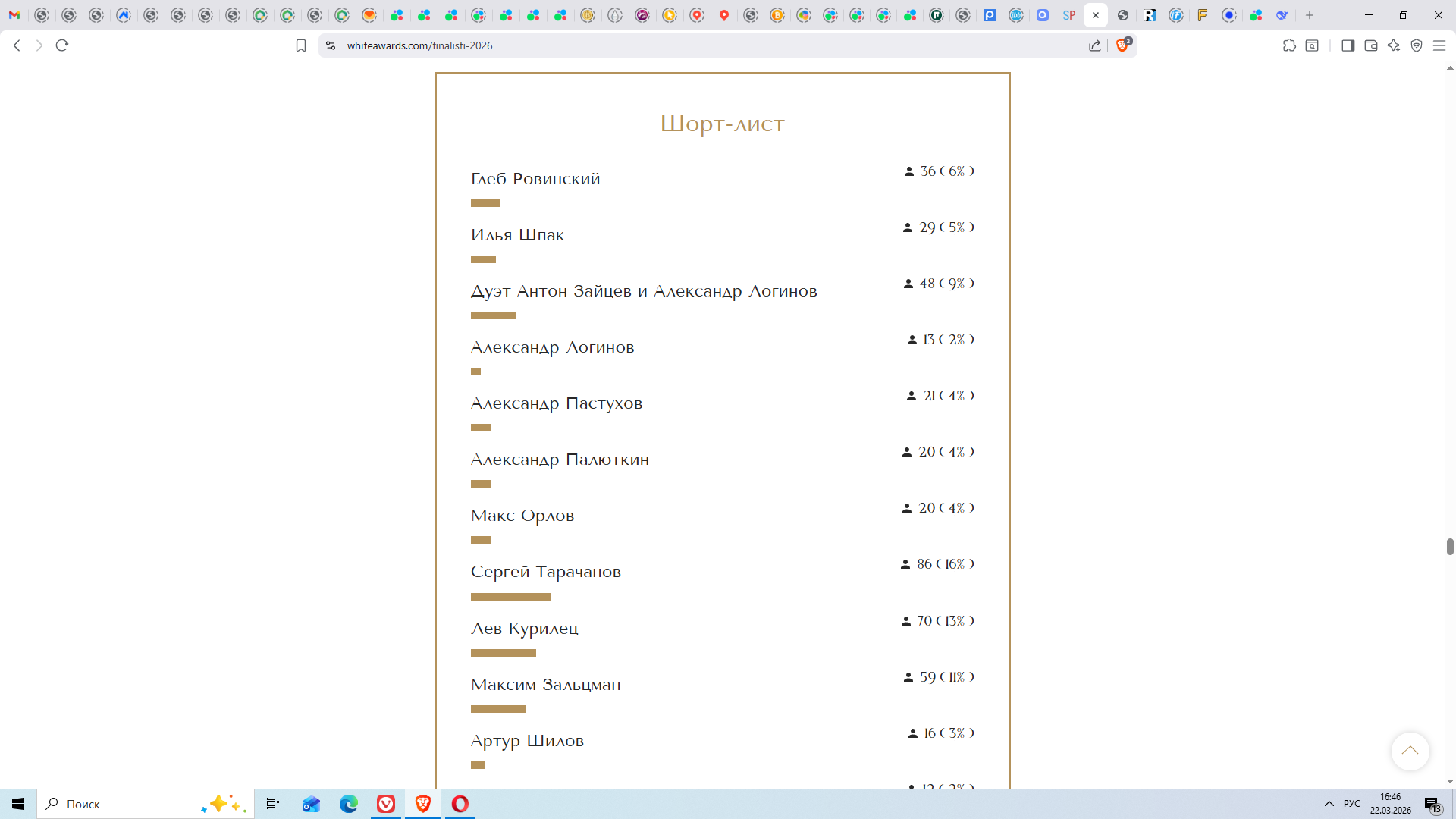Click the share page icon
The width and height of the screenshot is (1456, 819).
coord(1095,45)
